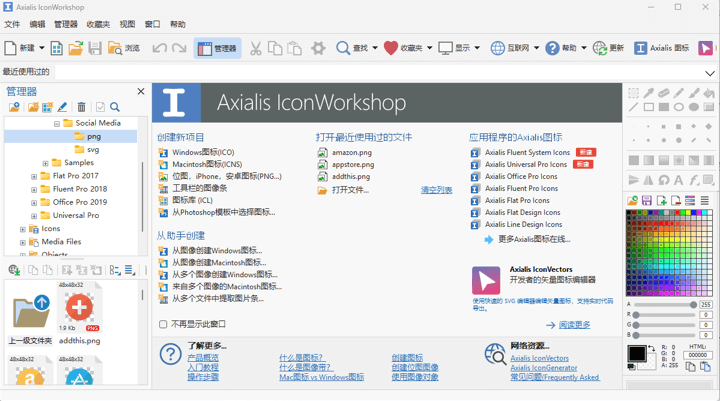Click the search magnifier icon in 管理器 panel

tap(115, 107)
